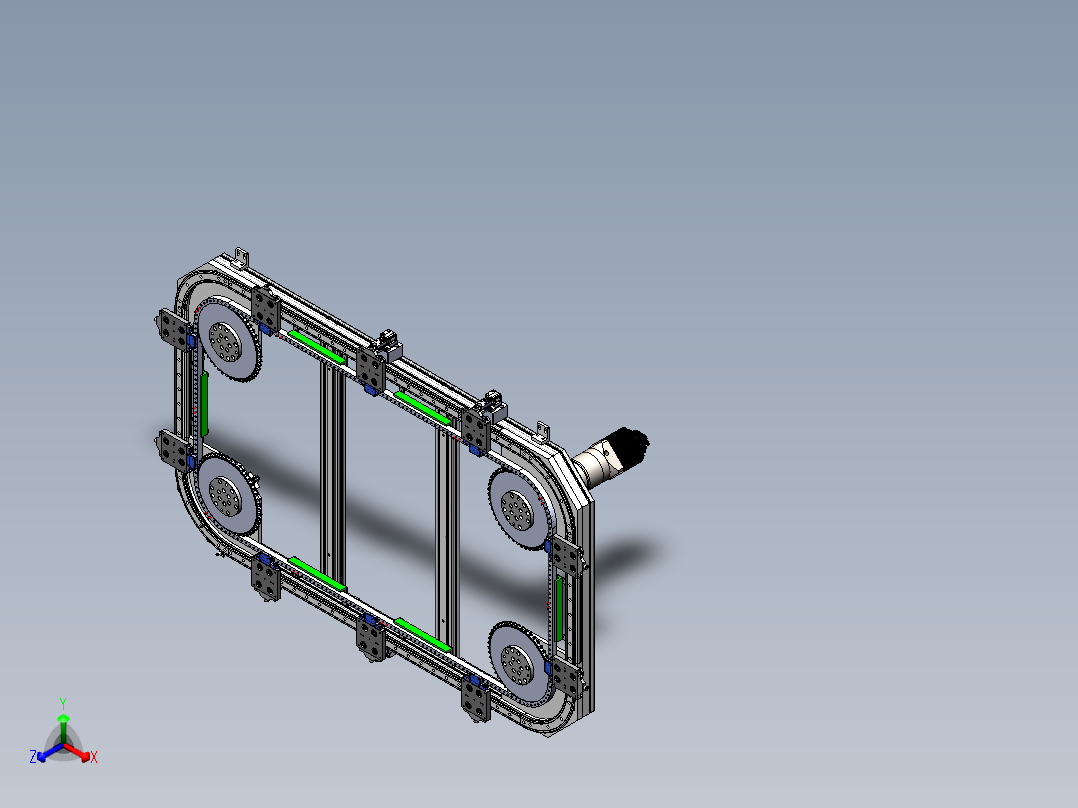Image resolution: width=1078 pixels, height=808 pixels.
Task: Select the right vertical aluminum crossbar
Action: click(x=447, y=536)
